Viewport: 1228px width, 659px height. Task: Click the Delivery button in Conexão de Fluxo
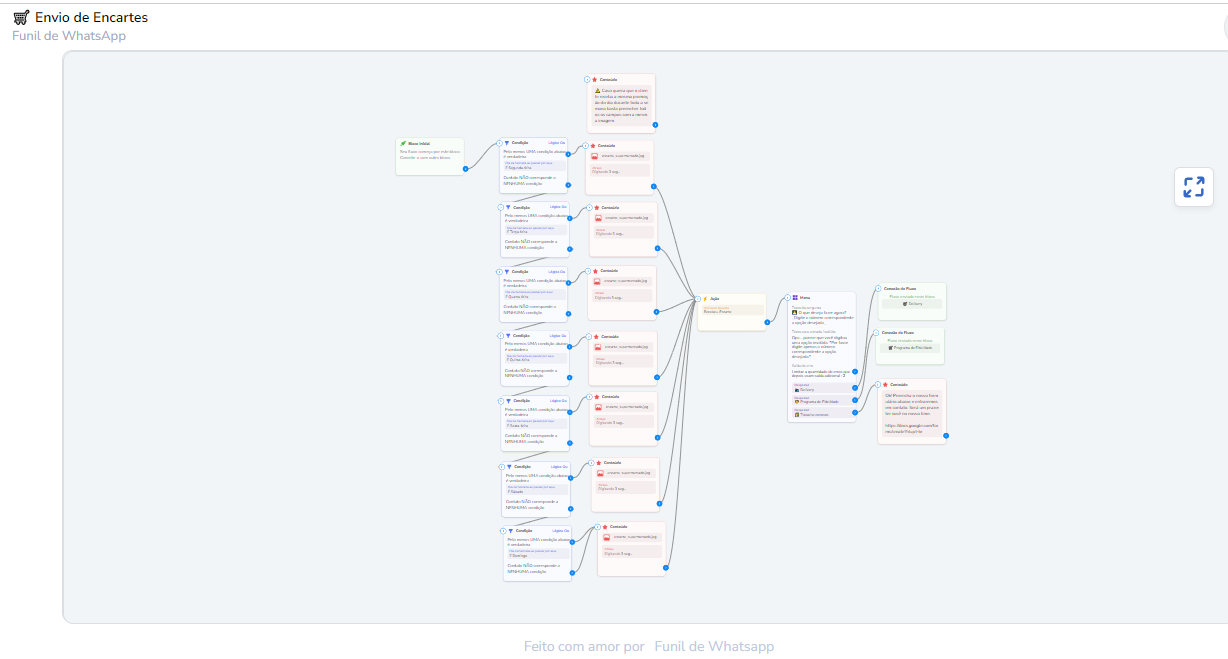click(912, 304)
